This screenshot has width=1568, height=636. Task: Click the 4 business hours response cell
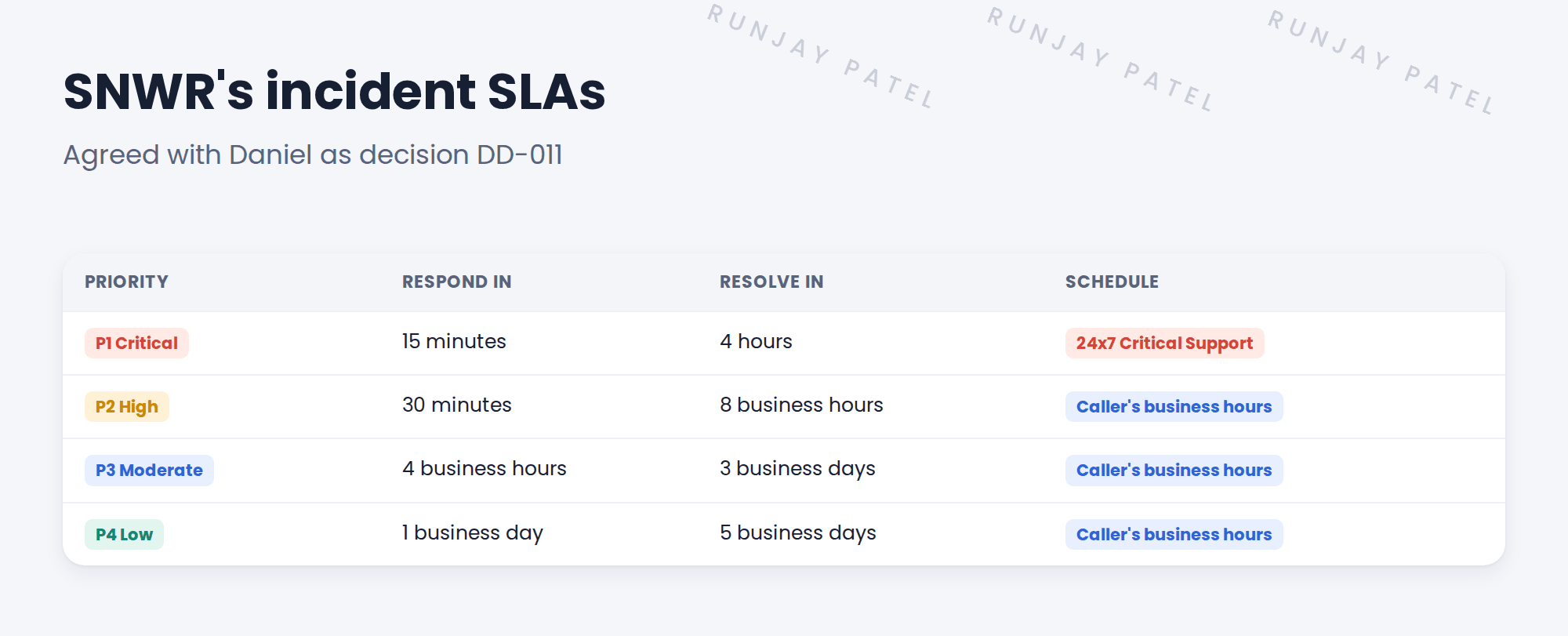click(484, 468)
